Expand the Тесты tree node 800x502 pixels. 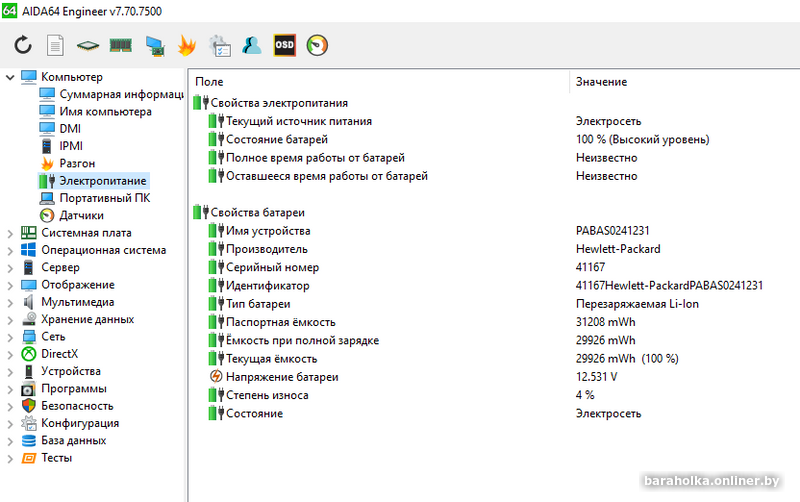(x=10, y=459)
